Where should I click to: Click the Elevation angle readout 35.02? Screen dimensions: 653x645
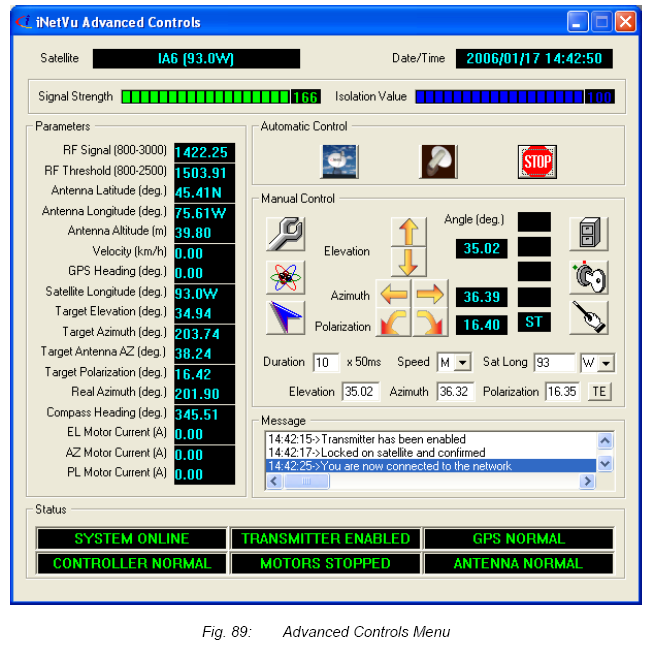[x=481, y=249]
